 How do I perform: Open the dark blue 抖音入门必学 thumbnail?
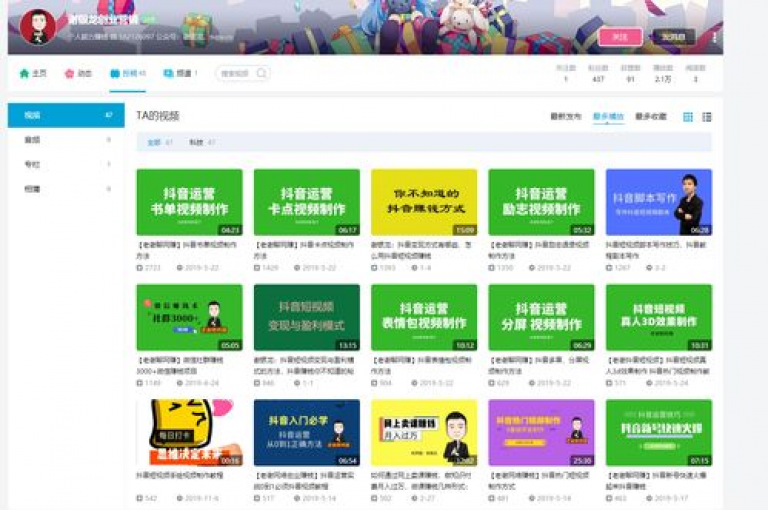pyautogui.click(x=307, y=433)
